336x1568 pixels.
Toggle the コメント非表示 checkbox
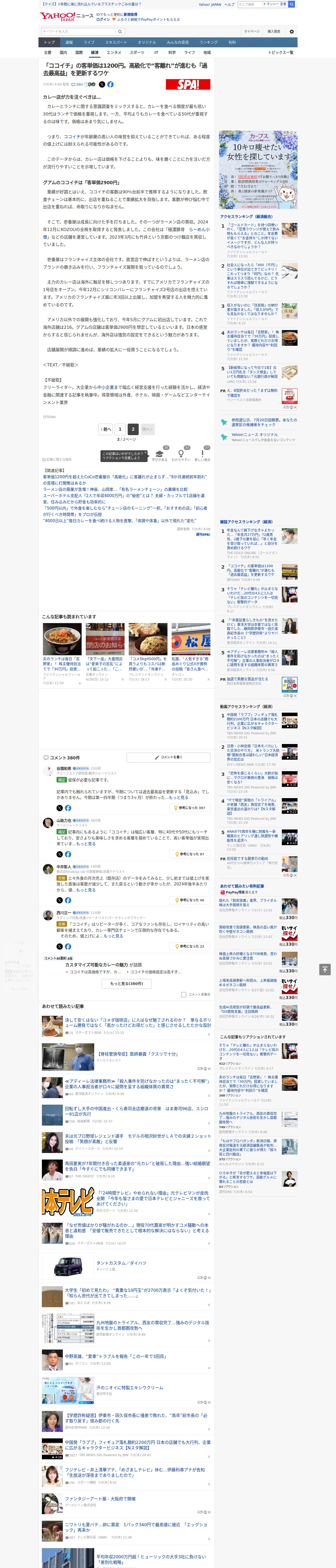tap(183, 995)
